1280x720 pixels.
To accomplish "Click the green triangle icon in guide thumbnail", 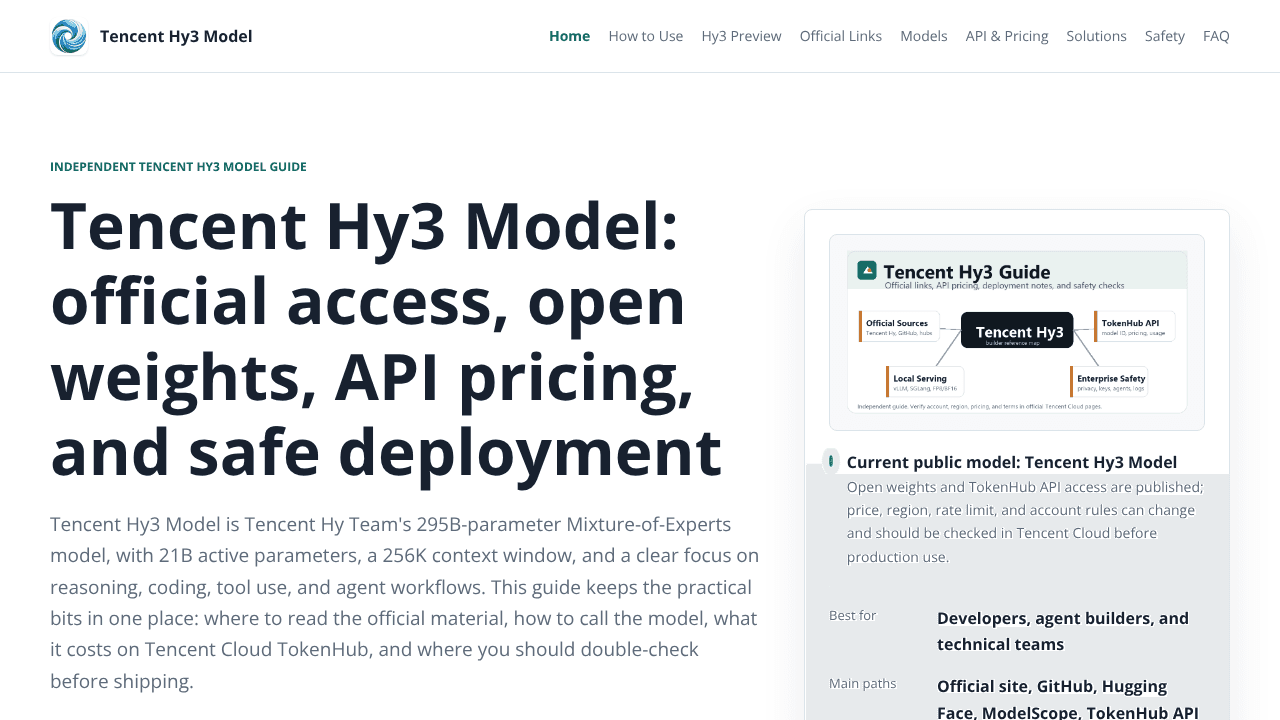I will pyautogui.click(x=867, y=270).
